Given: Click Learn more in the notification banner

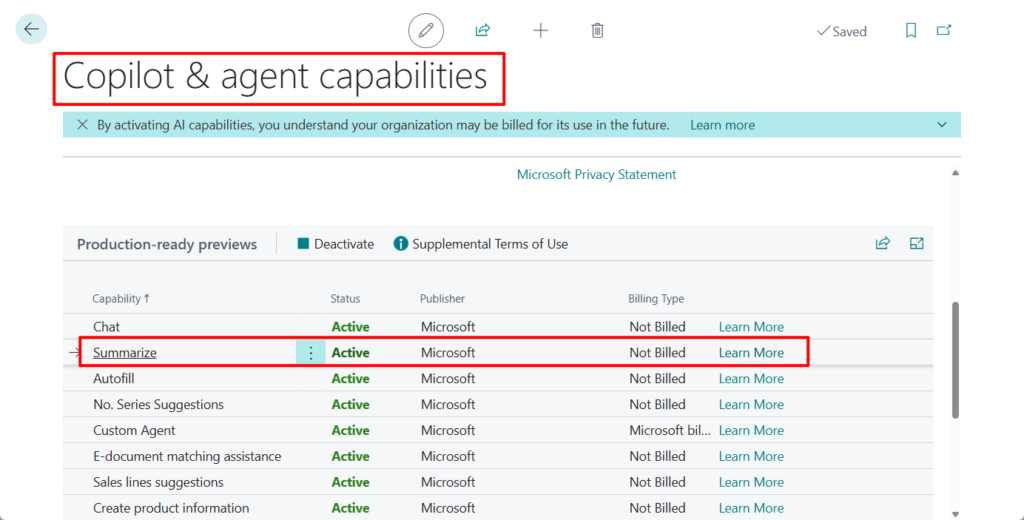Looking at the screenshot, I should click(x=722, y=125).
